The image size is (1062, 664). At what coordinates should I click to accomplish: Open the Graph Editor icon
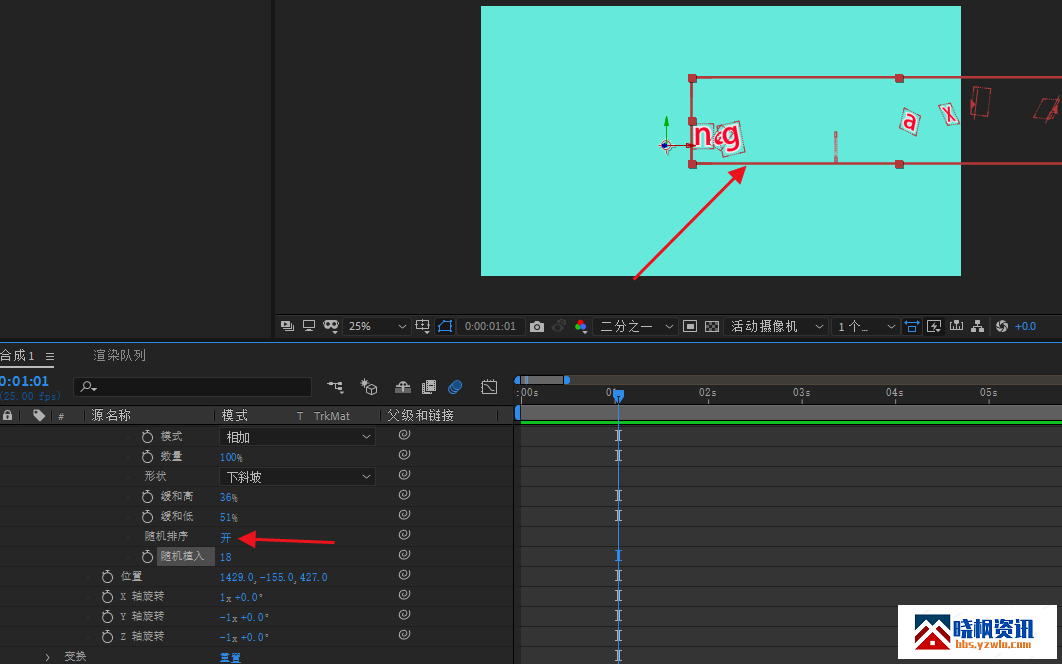tap(489, 387)
